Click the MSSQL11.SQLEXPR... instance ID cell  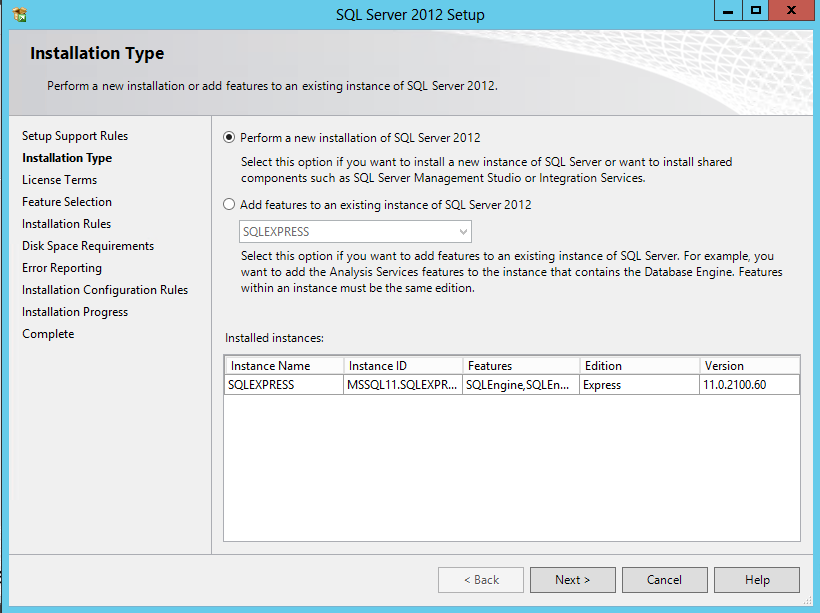[403, 385]
